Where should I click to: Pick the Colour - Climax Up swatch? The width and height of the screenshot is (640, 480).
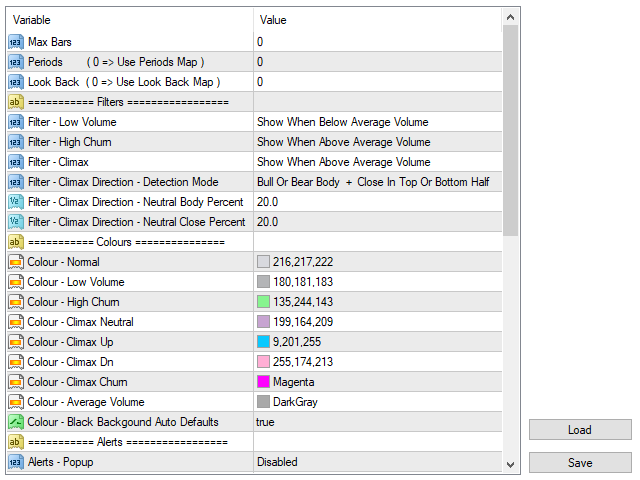264,342
